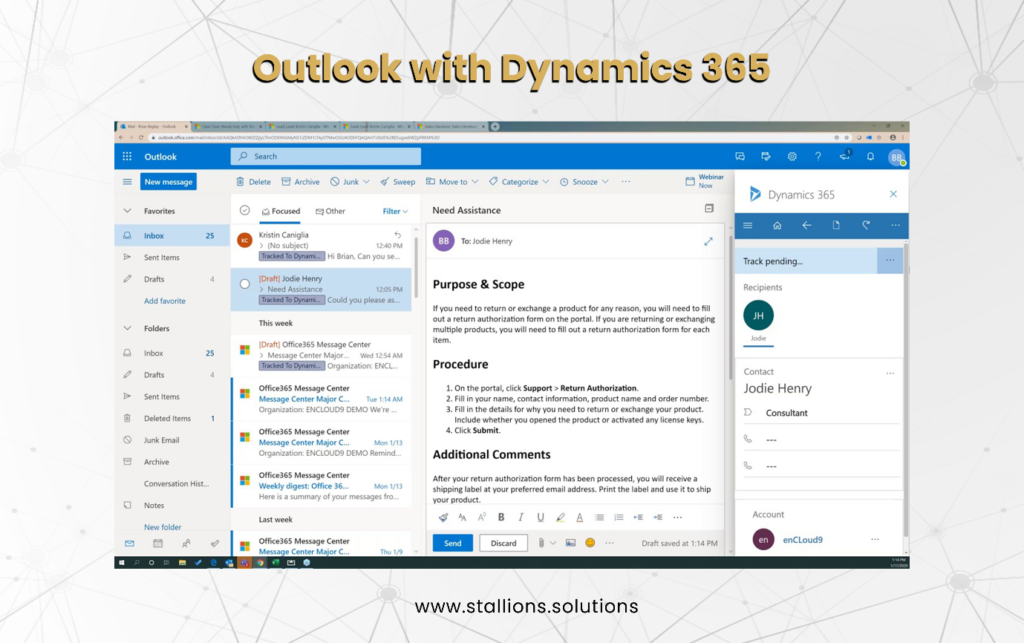Click the New folder link

pyautogui.click(x=163, y=527)
